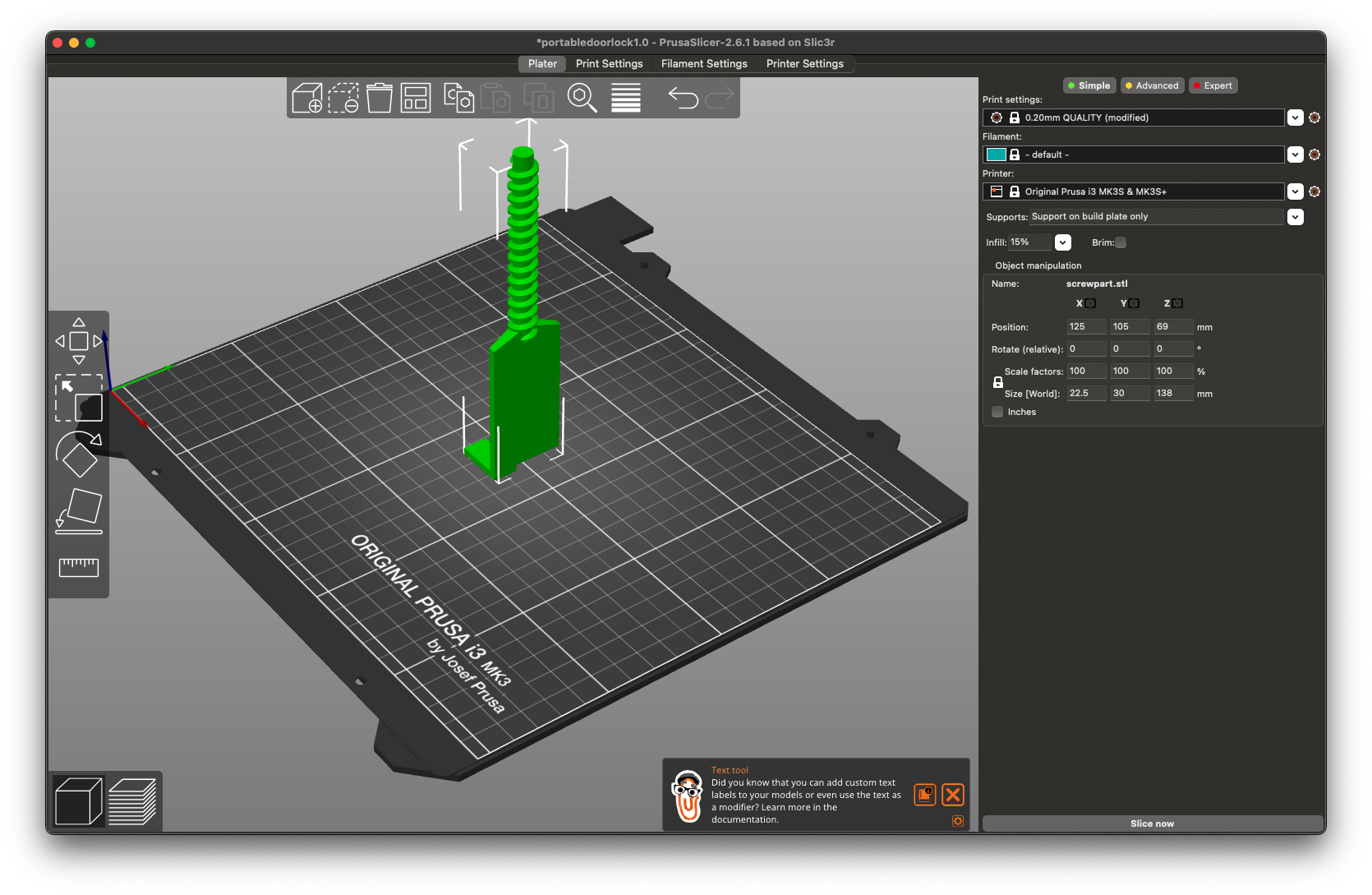1372x895 pixels.
Task: Open the Supports dropdown
Action: [1296, 217]
